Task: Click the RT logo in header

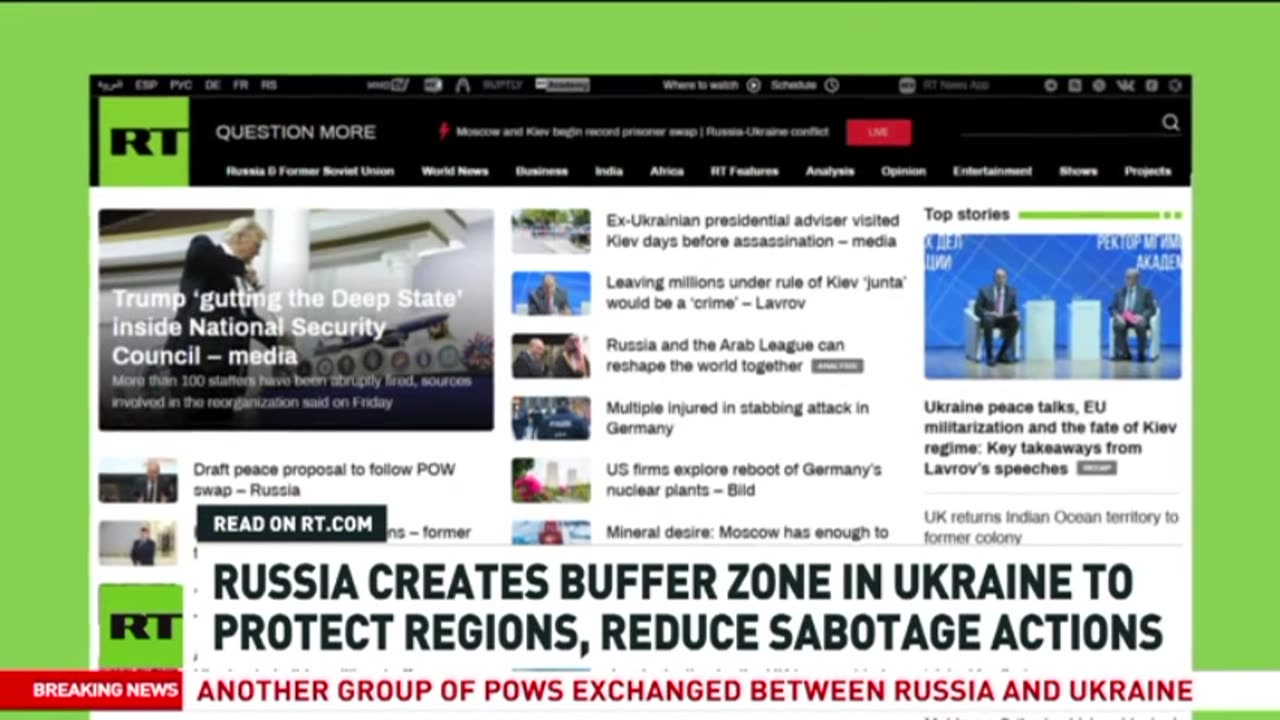Action: click(143, 141)
